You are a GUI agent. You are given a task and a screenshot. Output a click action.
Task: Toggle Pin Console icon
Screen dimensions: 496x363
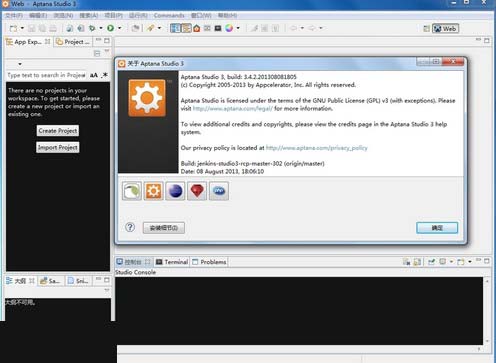pos(431,262)
